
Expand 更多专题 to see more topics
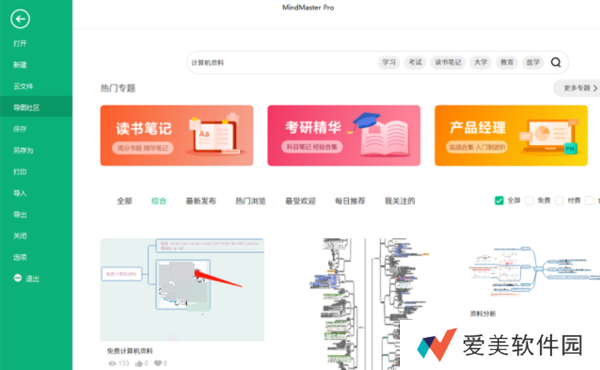(x=577, y=88)
